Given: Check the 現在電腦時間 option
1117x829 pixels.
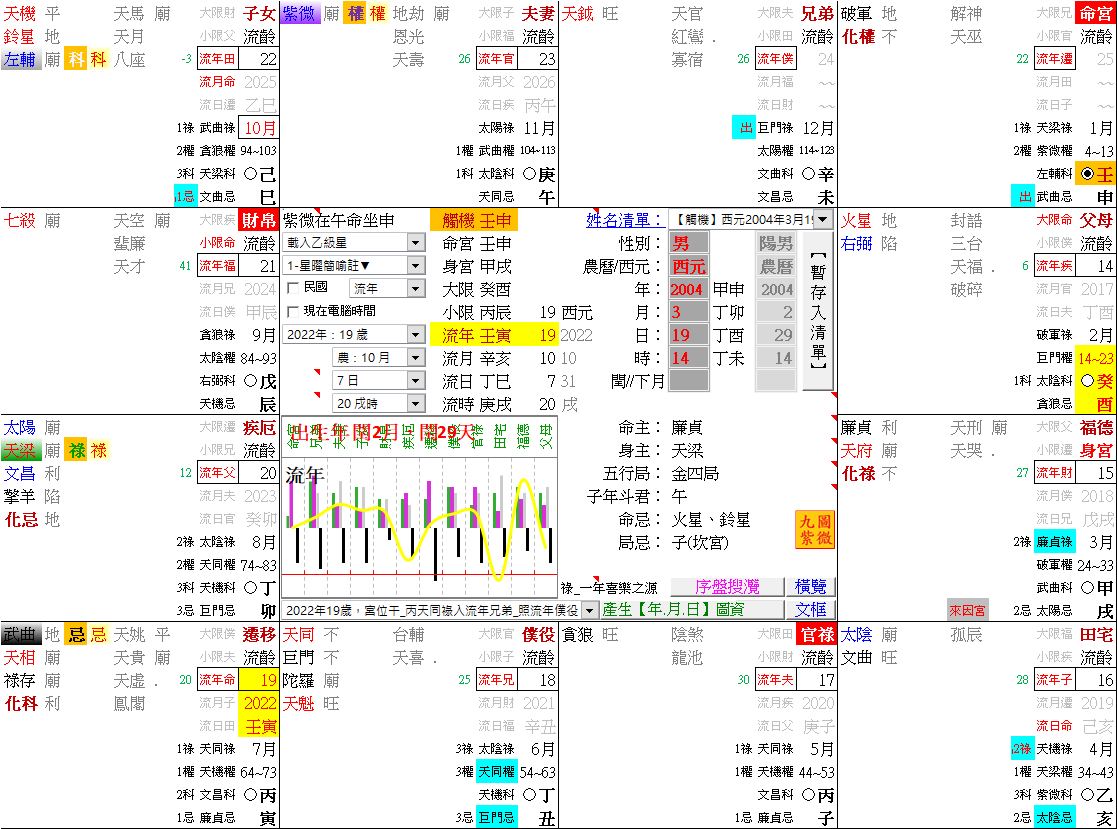Looking at the screenshot, I should point(293,311).
